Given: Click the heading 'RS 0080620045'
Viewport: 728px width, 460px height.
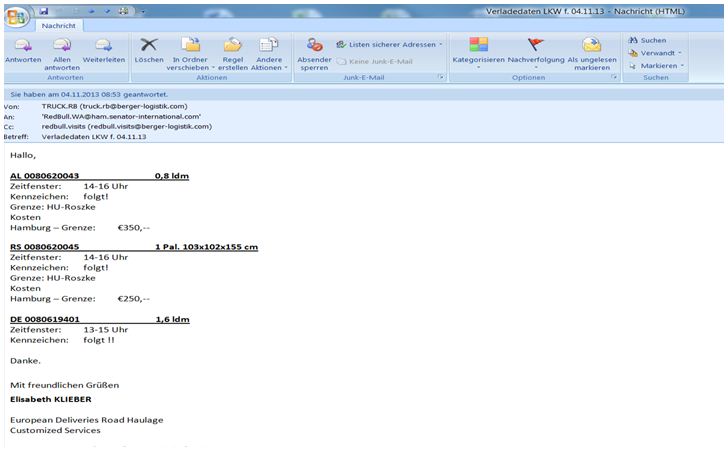Looking at the screenshot, I should point(45,247).
